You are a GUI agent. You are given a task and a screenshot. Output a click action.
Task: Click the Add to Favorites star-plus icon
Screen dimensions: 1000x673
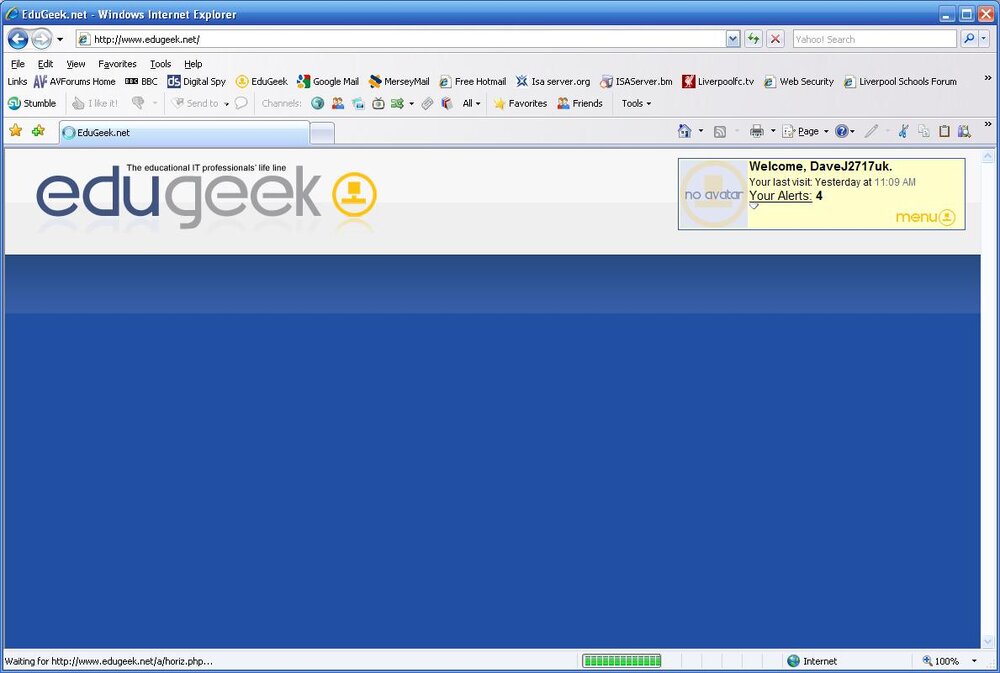click(x=38, y=131)
